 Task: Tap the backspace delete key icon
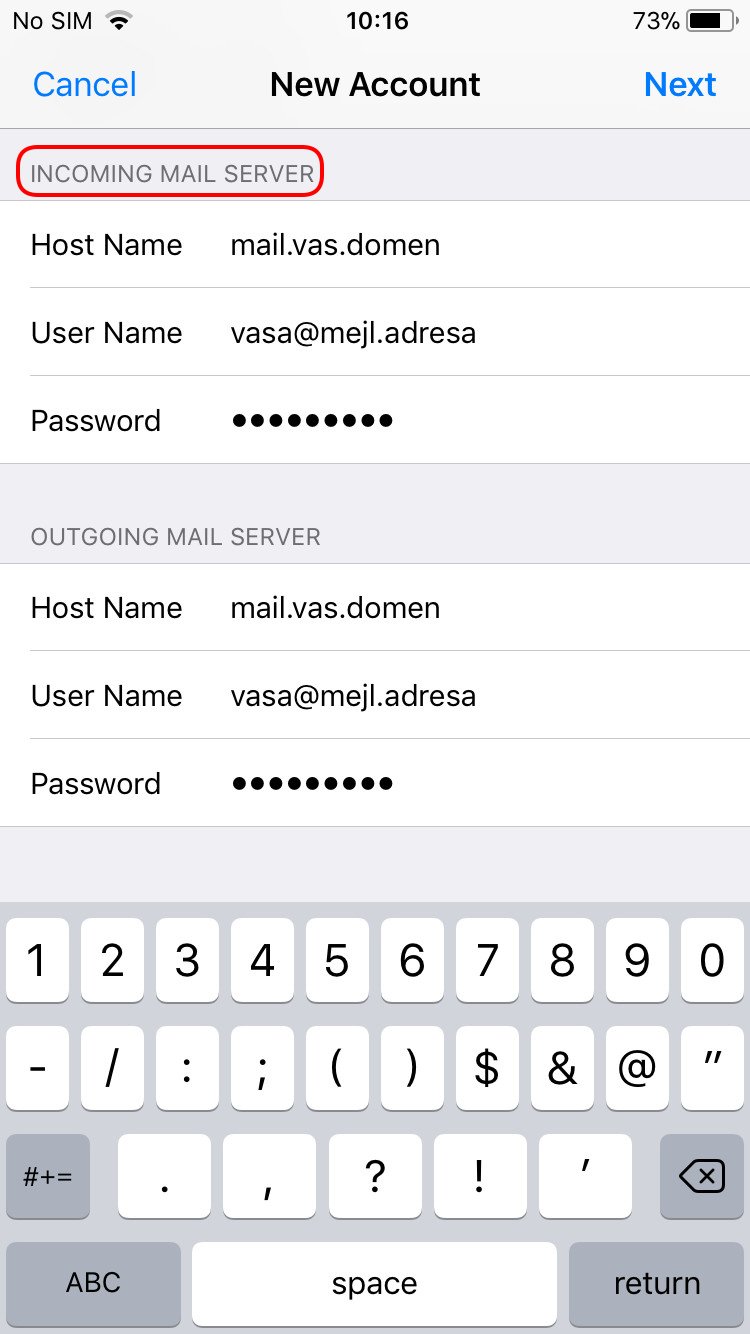pyautogui.click(x=701, y=1176)
